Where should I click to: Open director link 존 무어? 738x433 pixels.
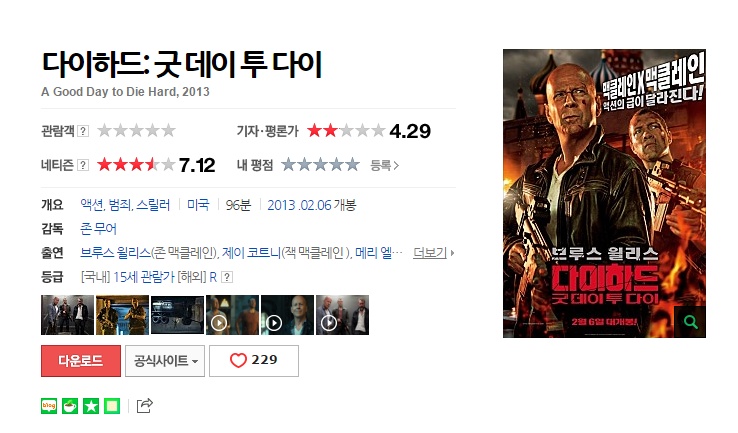[x=98, y=229]
